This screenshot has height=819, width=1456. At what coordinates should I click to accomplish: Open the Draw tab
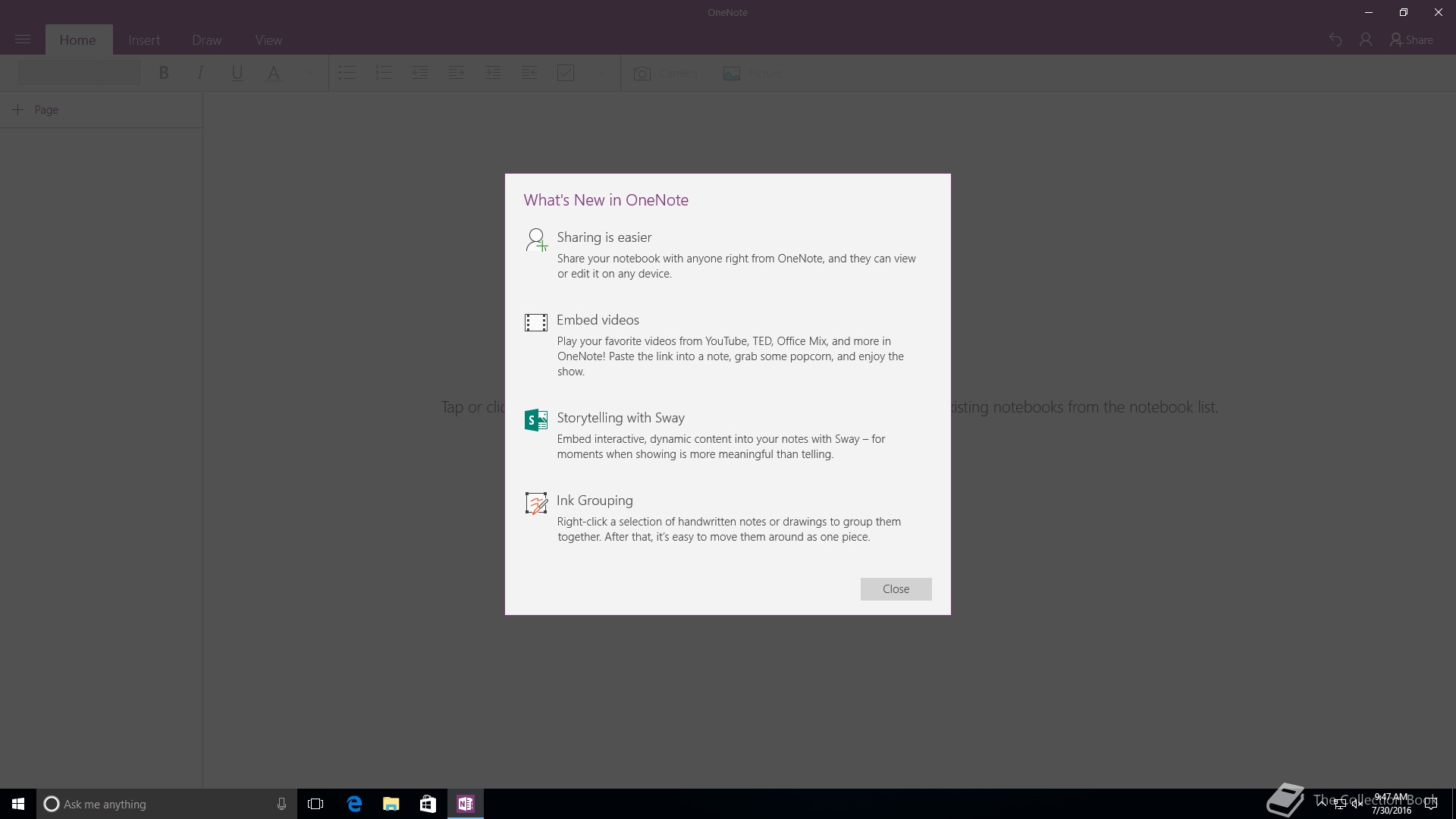[207, 40]
